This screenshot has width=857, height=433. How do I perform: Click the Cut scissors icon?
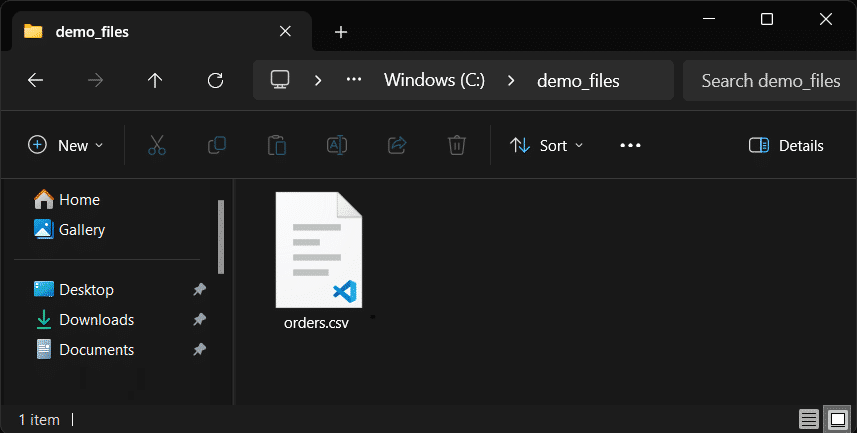[x=157, y=145]
